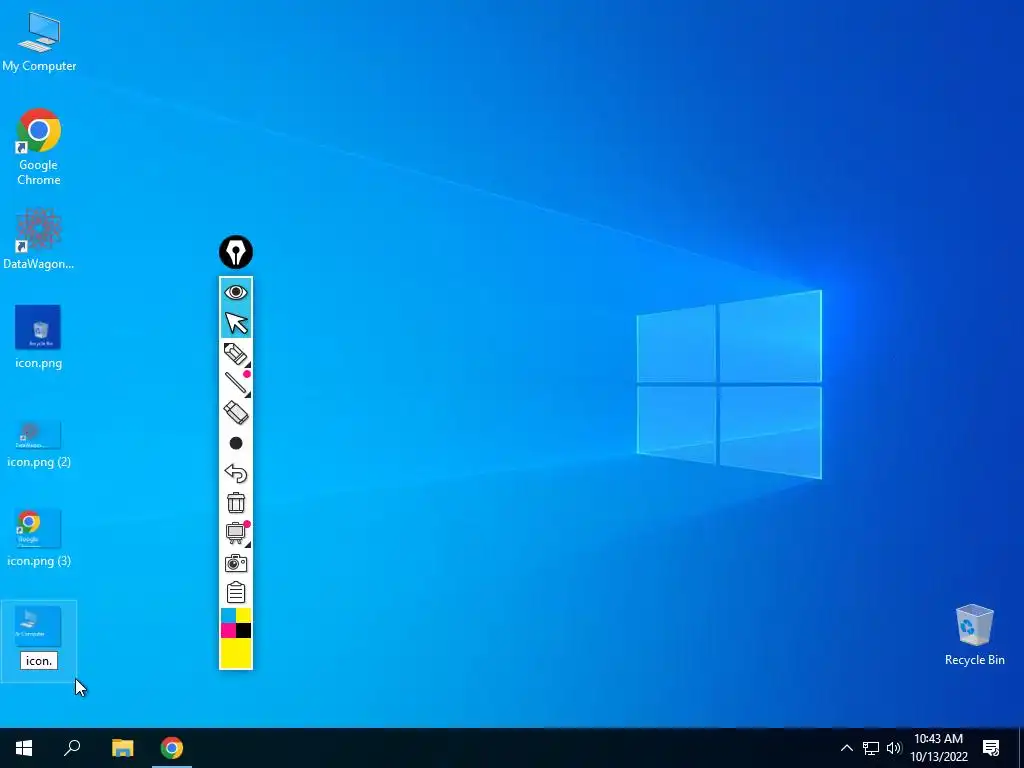Pick the black color swatch
Screen dimensions: 1024x768
[x=244, y=630]
